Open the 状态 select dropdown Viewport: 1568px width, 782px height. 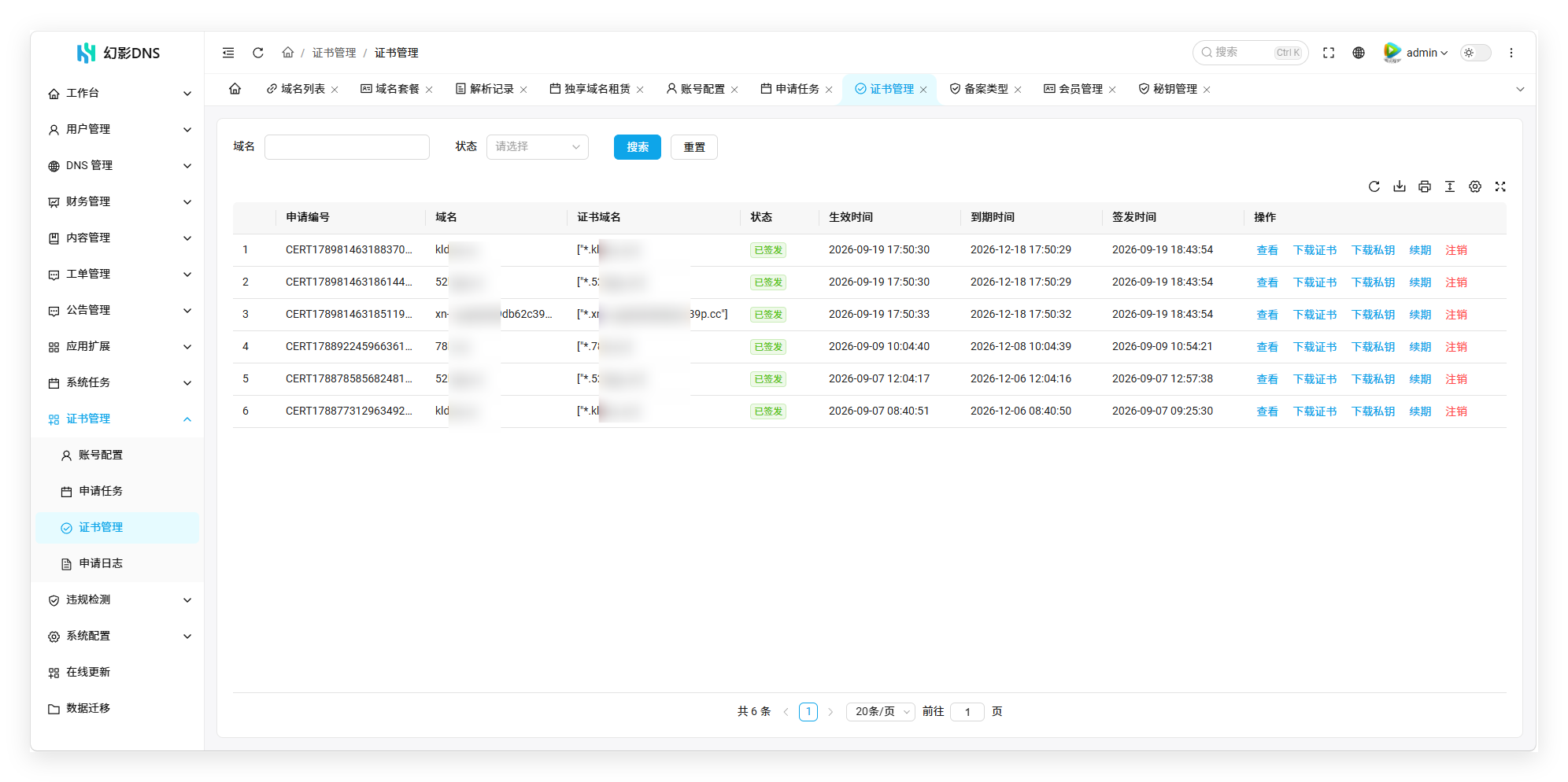[538, 147]
